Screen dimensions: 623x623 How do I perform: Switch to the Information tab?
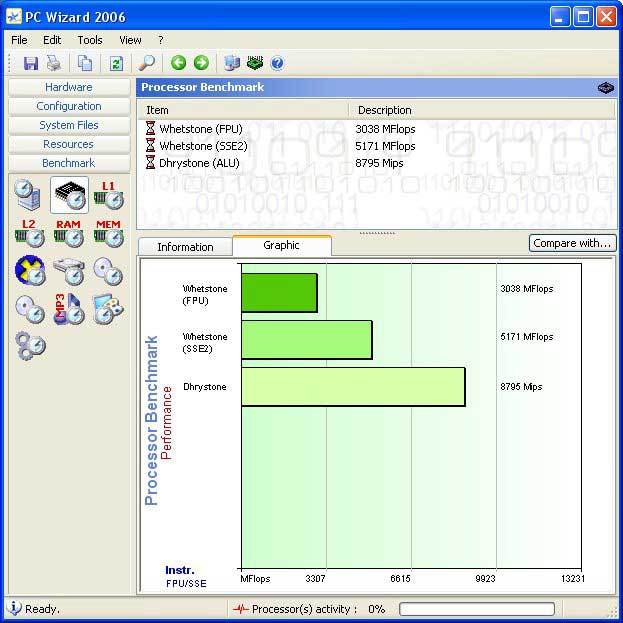pyautogui.click(x=185, y=247)
